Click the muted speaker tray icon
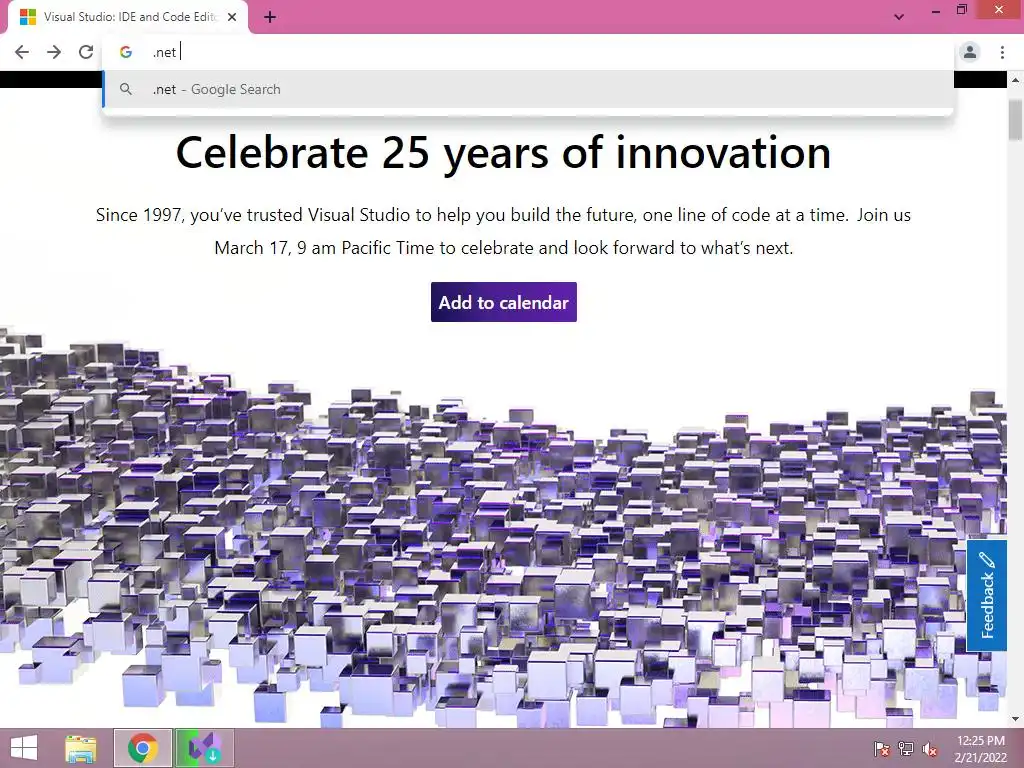Viewport: 1024px width, 768px height. [929, 749]
